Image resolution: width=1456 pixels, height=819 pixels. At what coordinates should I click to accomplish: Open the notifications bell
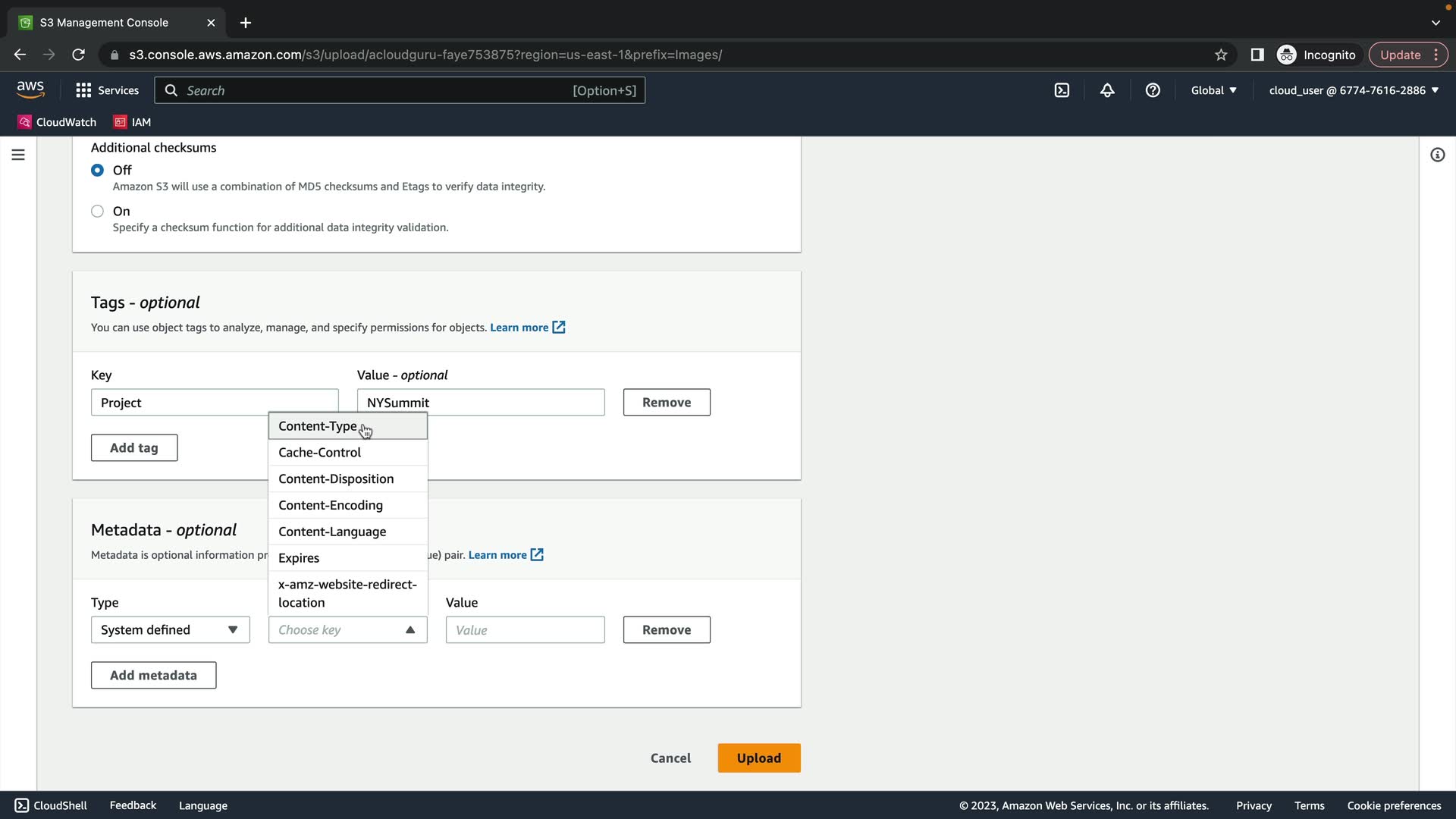tap(1107, 90)
